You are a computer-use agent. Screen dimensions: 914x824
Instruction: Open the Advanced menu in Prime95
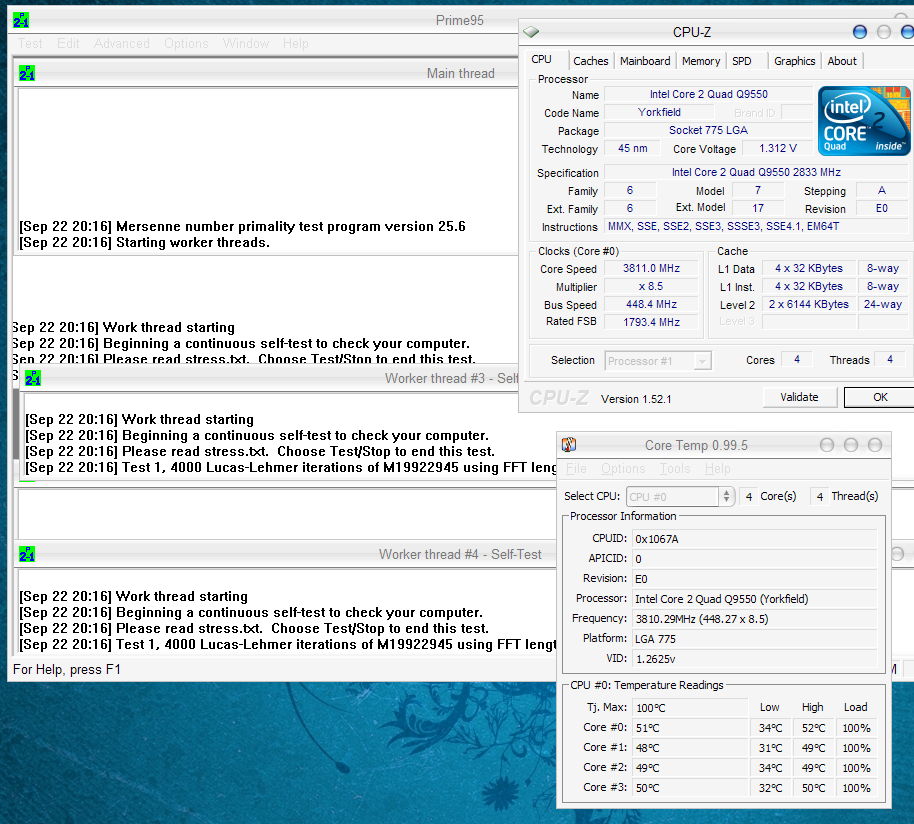122,44
